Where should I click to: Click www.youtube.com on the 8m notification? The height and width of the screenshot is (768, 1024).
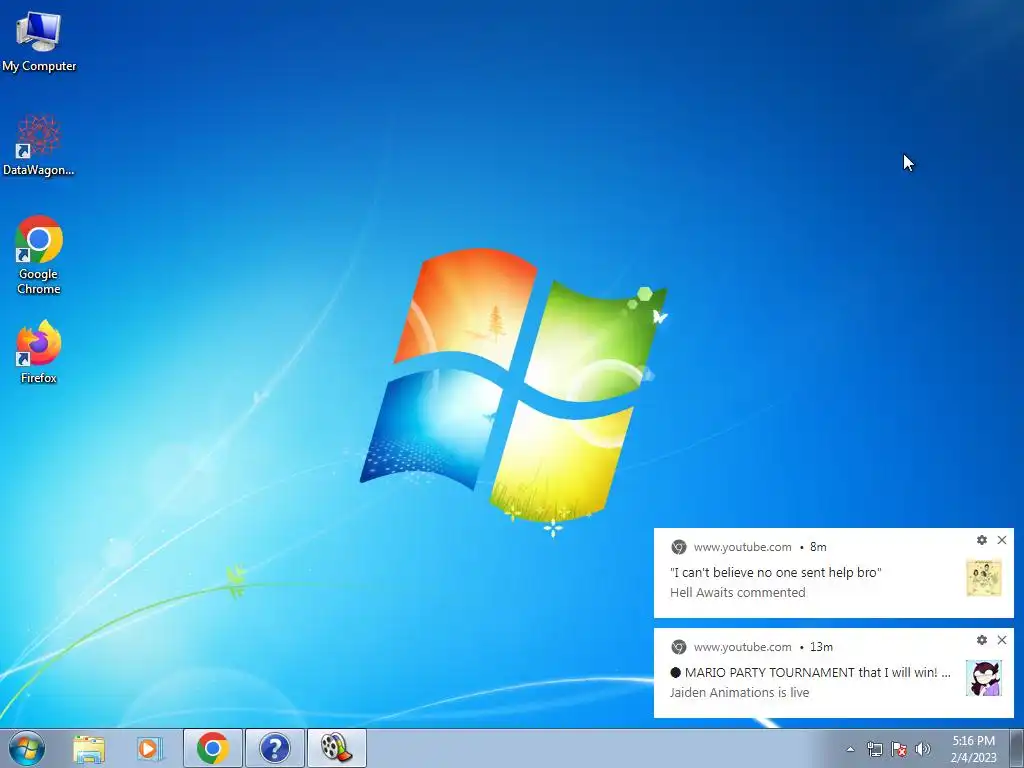[743, 547]
